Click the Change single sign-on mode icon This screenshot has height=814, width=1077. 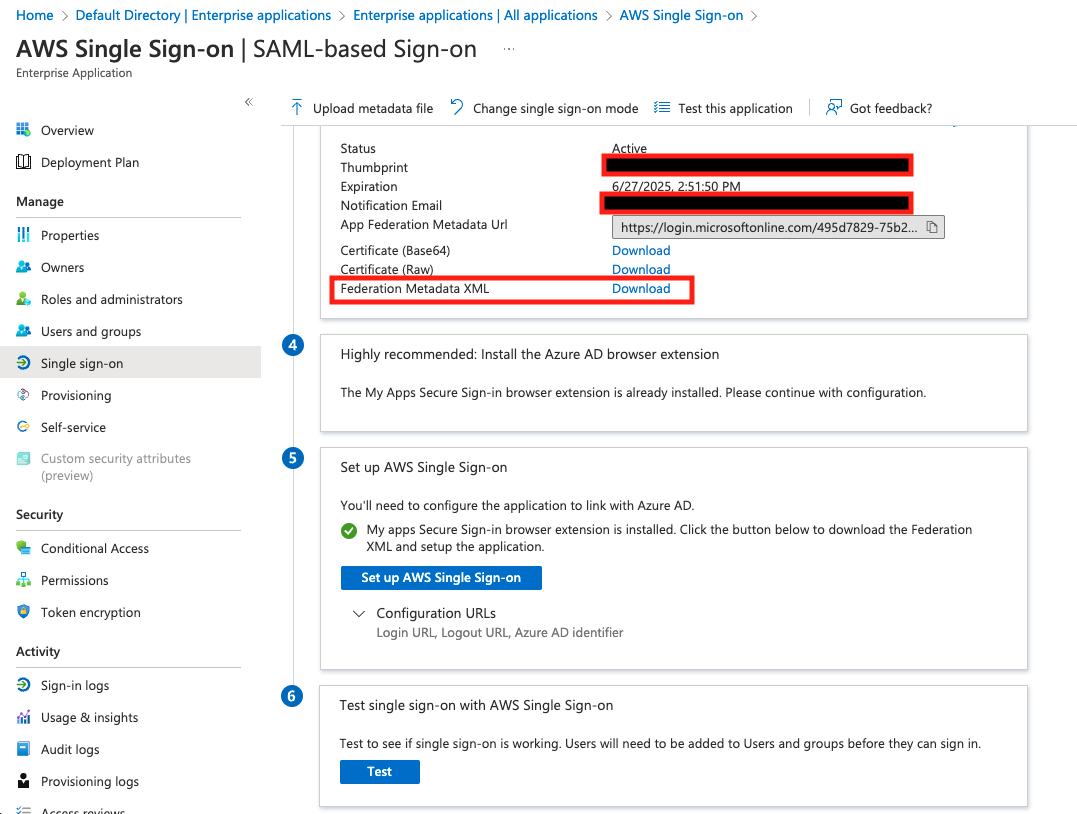[457, 107]
